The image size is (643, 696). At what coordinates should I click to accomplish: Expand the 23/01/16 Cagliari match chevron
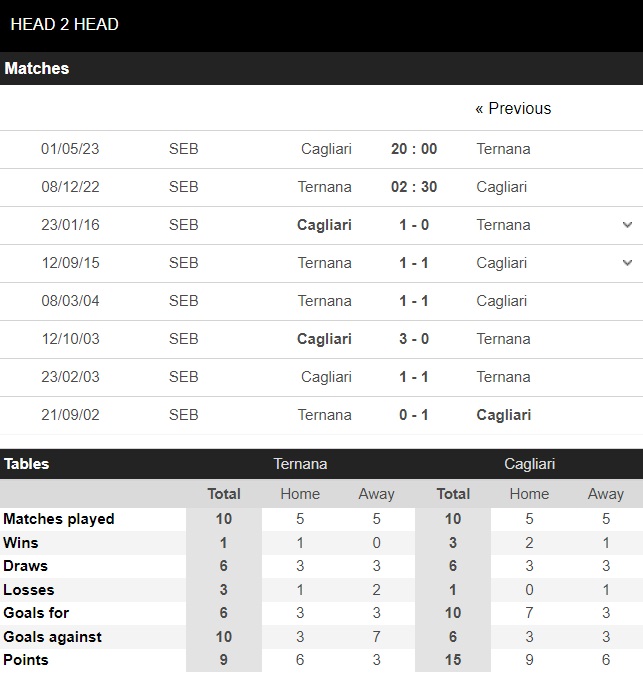[x=627, y=225]
